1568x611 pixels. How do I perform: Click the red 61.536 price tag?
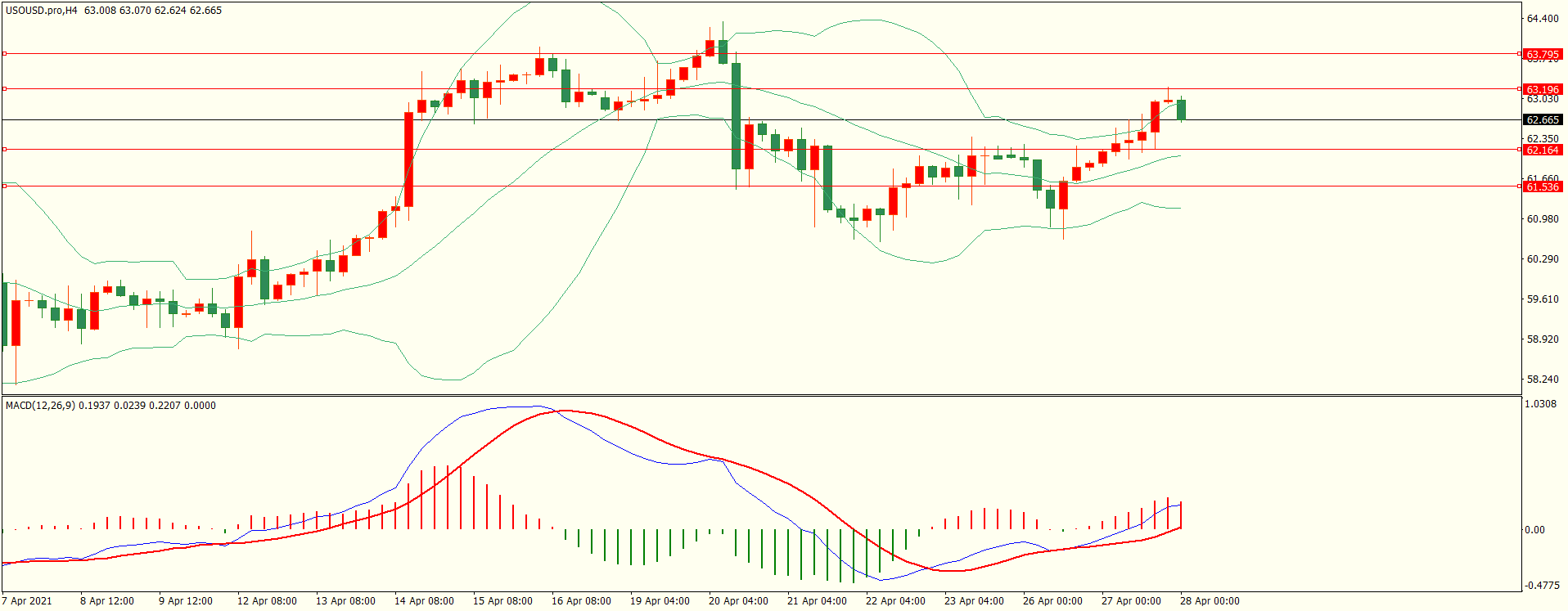click(1543, 186)
